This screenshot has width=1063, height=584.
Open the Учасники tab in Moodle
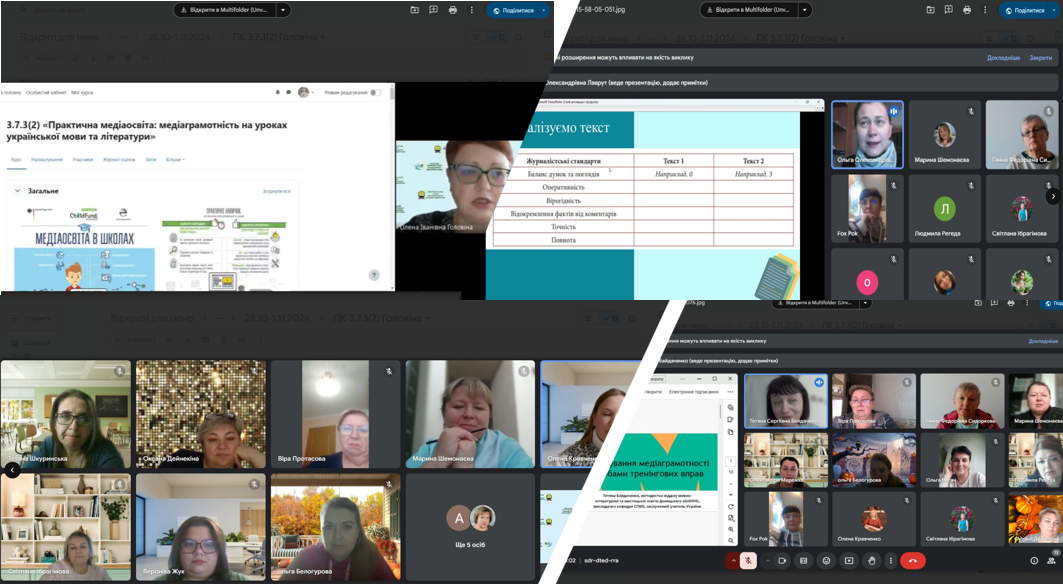pos(83,159)
